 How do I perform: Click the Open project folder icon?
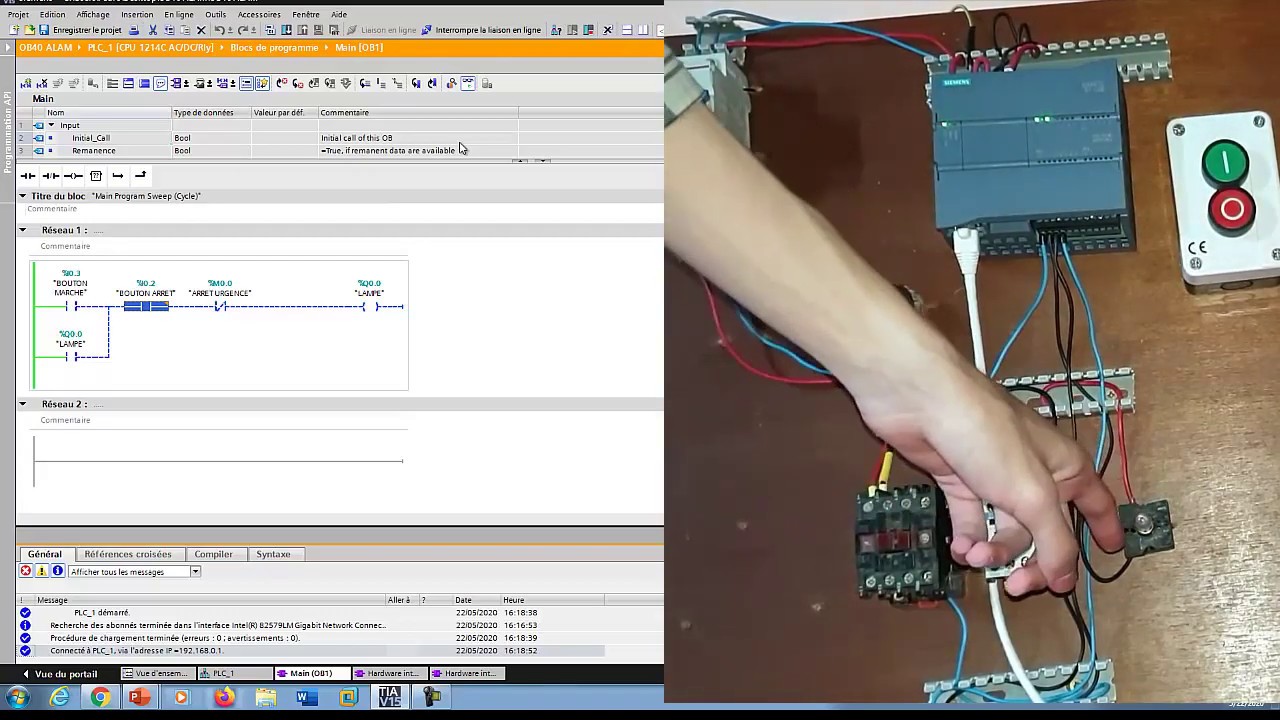(28, 30)
